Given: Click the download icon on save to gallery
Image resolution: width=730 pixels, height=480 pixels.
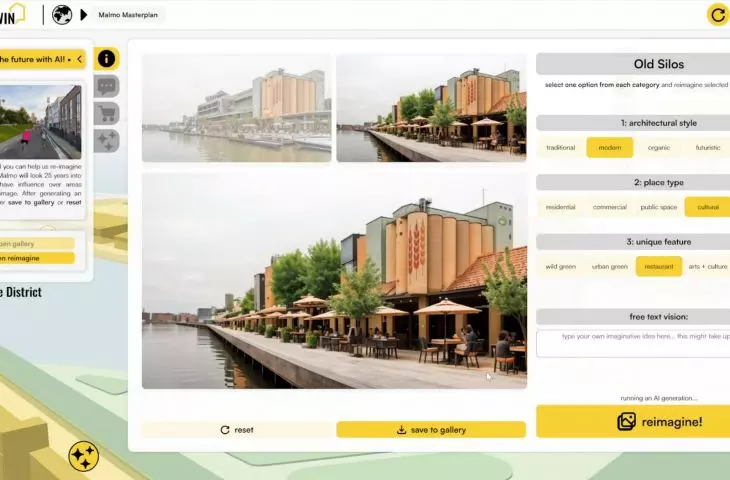Looking at the screenshot, I should tap(401, 430).
